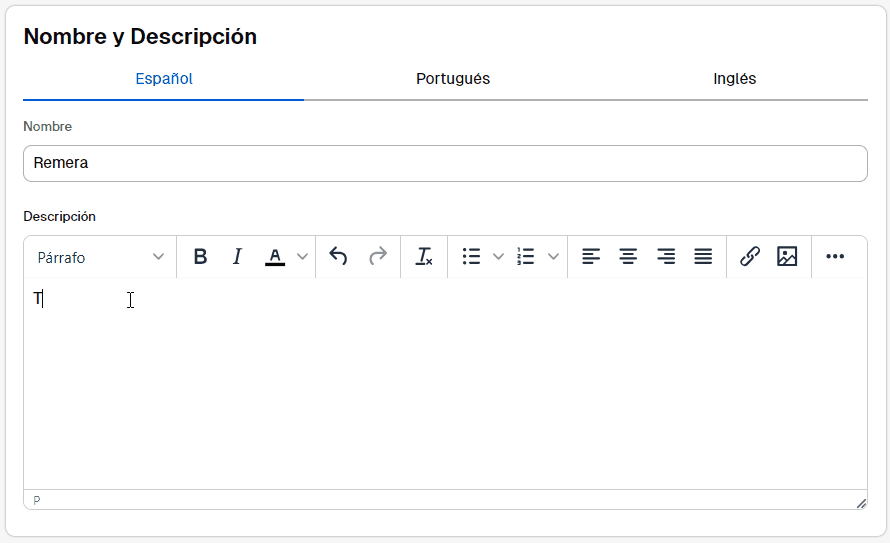The height and width of the screenshot is (543, 890).
Task: Undo the last edit
Action: pos(338,257)
